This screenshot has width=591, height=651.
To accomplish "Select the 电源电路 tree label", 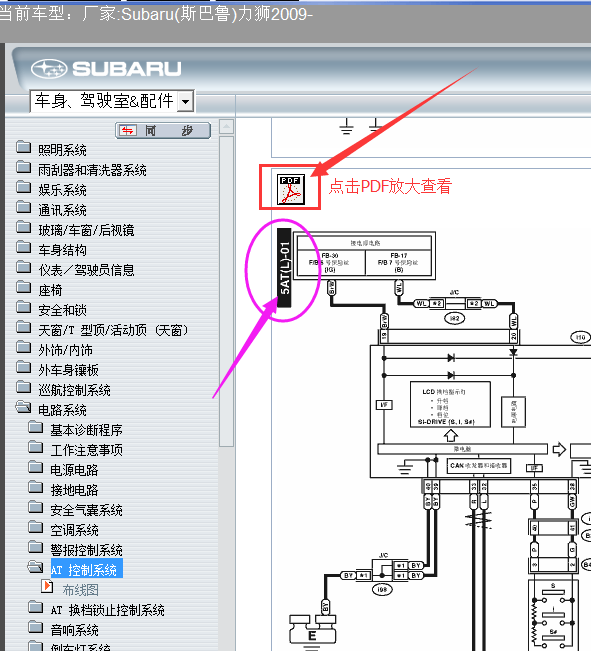I will pyautogui.click(x=74, y=470).
